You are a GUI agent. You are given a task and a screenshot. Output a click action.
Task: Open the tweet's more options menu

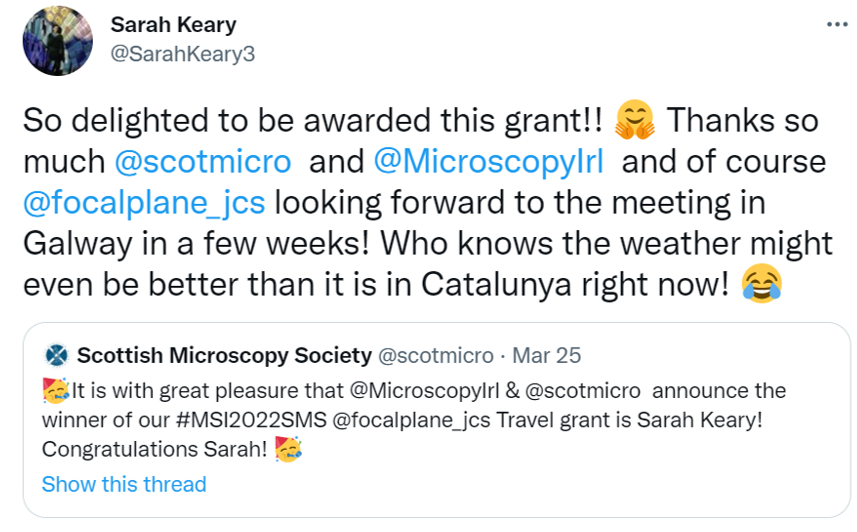pyautogui.click(x=836, y=25)
